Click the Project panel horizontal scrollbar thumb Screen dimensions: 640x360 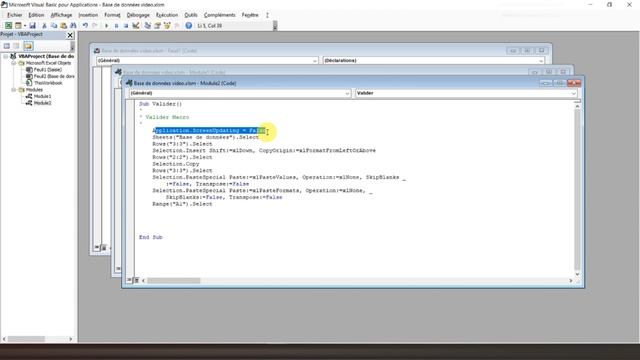[x=26, y=339]
